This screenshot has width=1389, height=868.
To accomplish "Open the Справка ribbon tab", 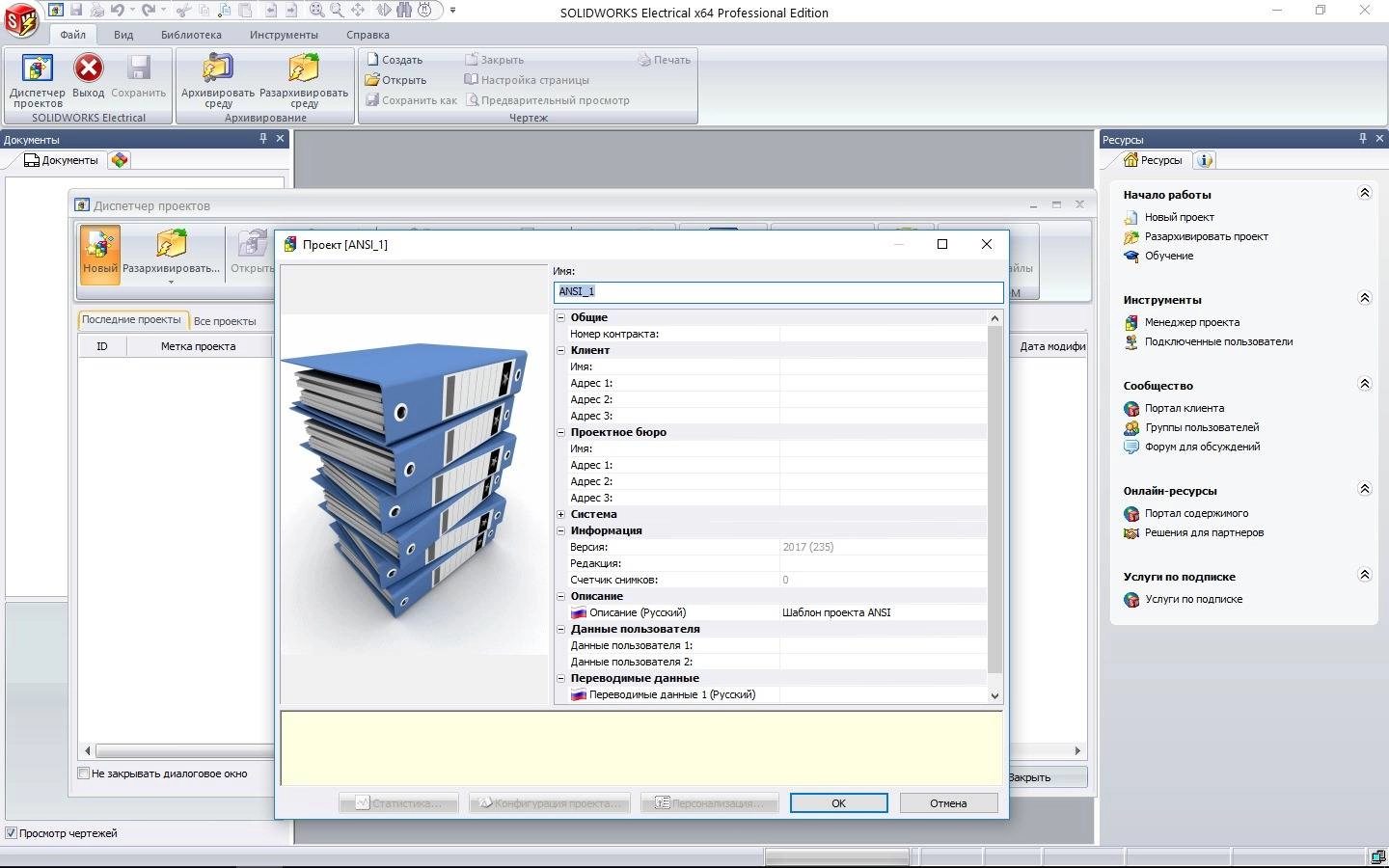I will coord(368,35).
